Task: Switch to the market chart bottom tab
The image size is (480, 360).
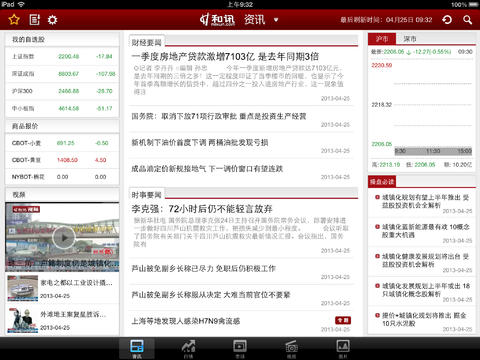Action: [x=188, y=348]
